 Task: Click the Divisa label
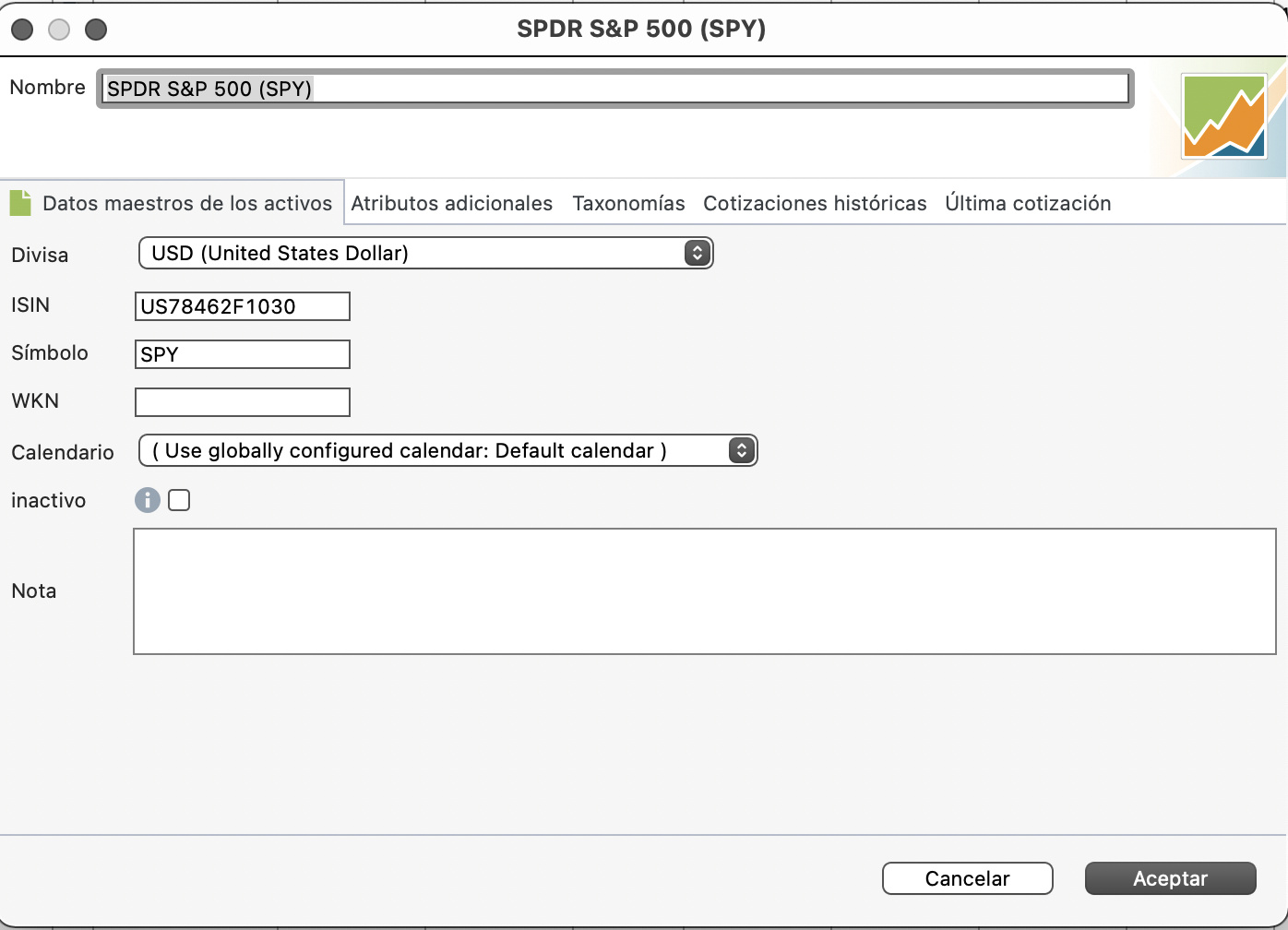click(40, 255)
